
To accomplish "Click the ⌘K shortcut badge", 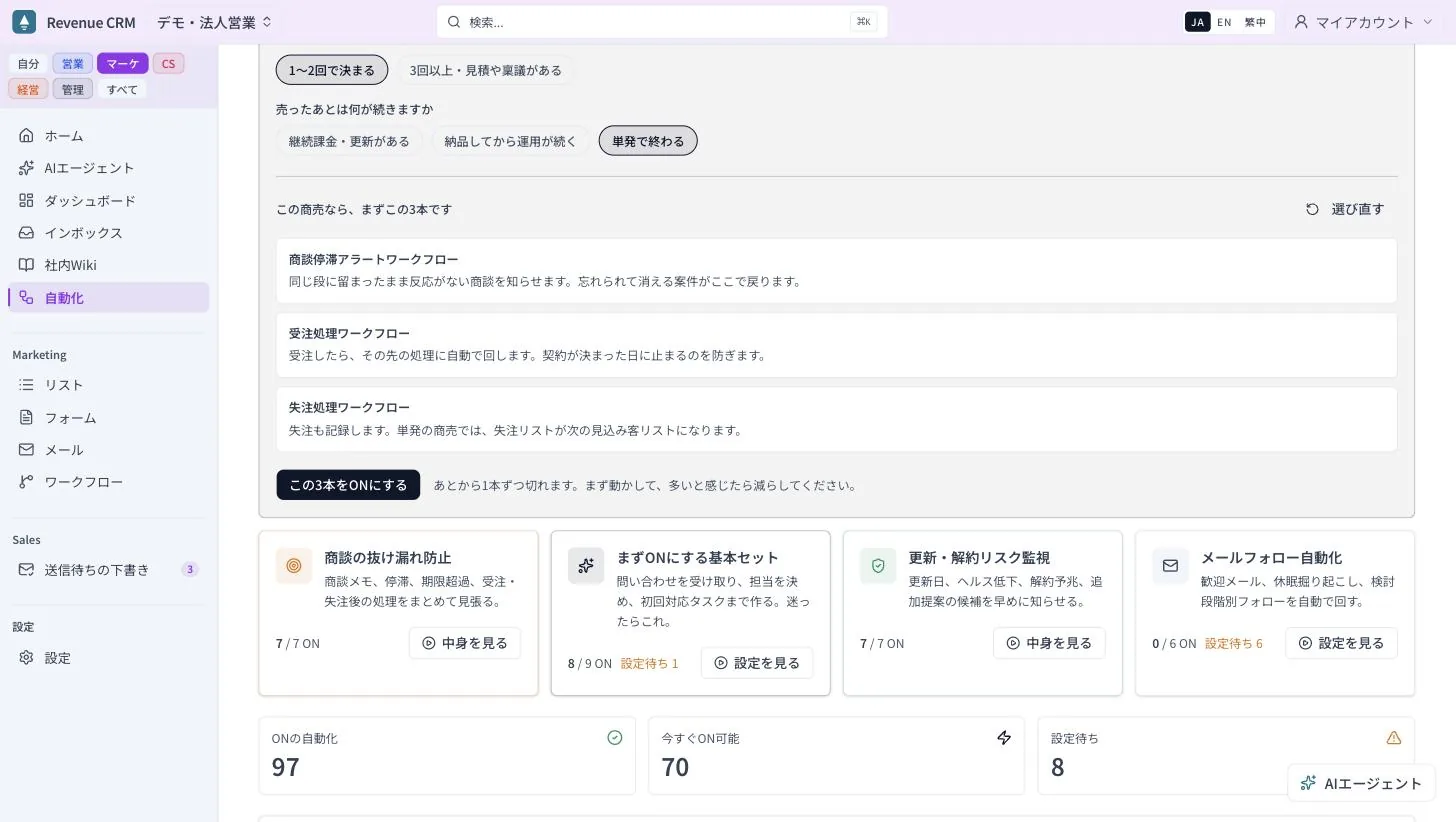I will (864, 22).
